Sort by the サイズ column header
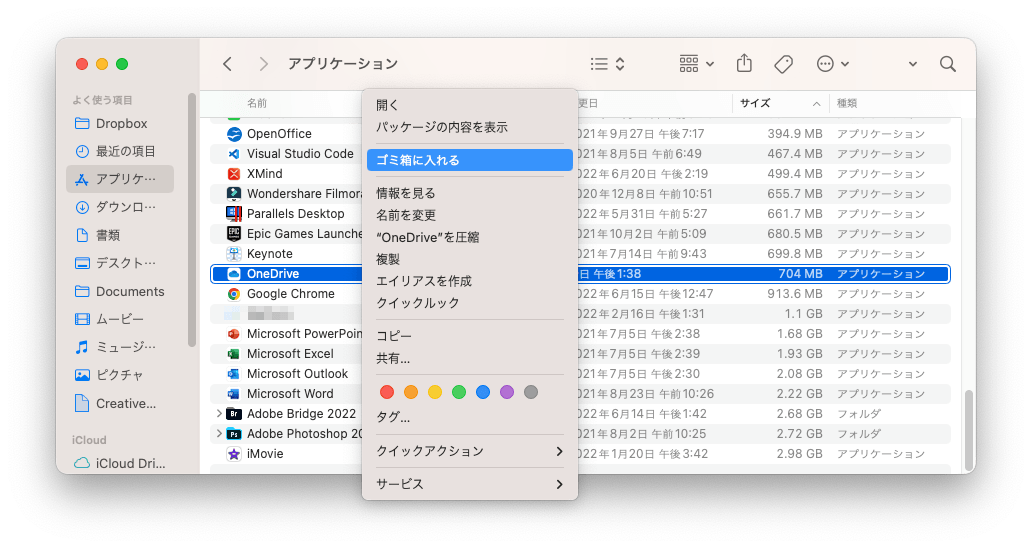Viewport: 1032px width, 548px height. [755, 103]
